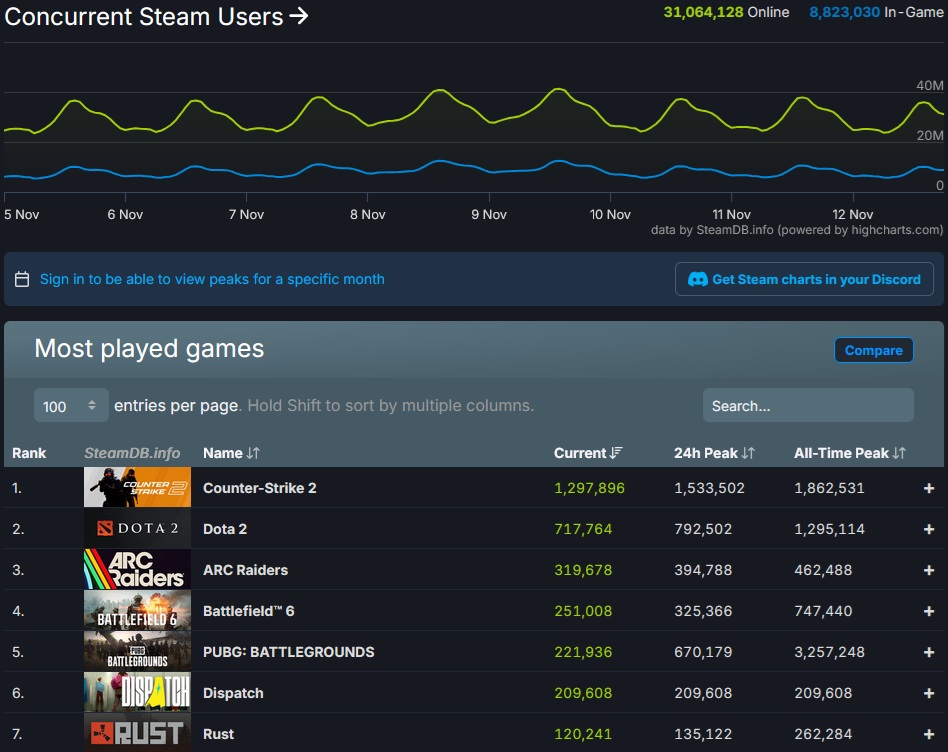This screenshot has width=948, height=752.
Task: Toggle sorting on the All-Time Peak column
Action: coord(849,453)
